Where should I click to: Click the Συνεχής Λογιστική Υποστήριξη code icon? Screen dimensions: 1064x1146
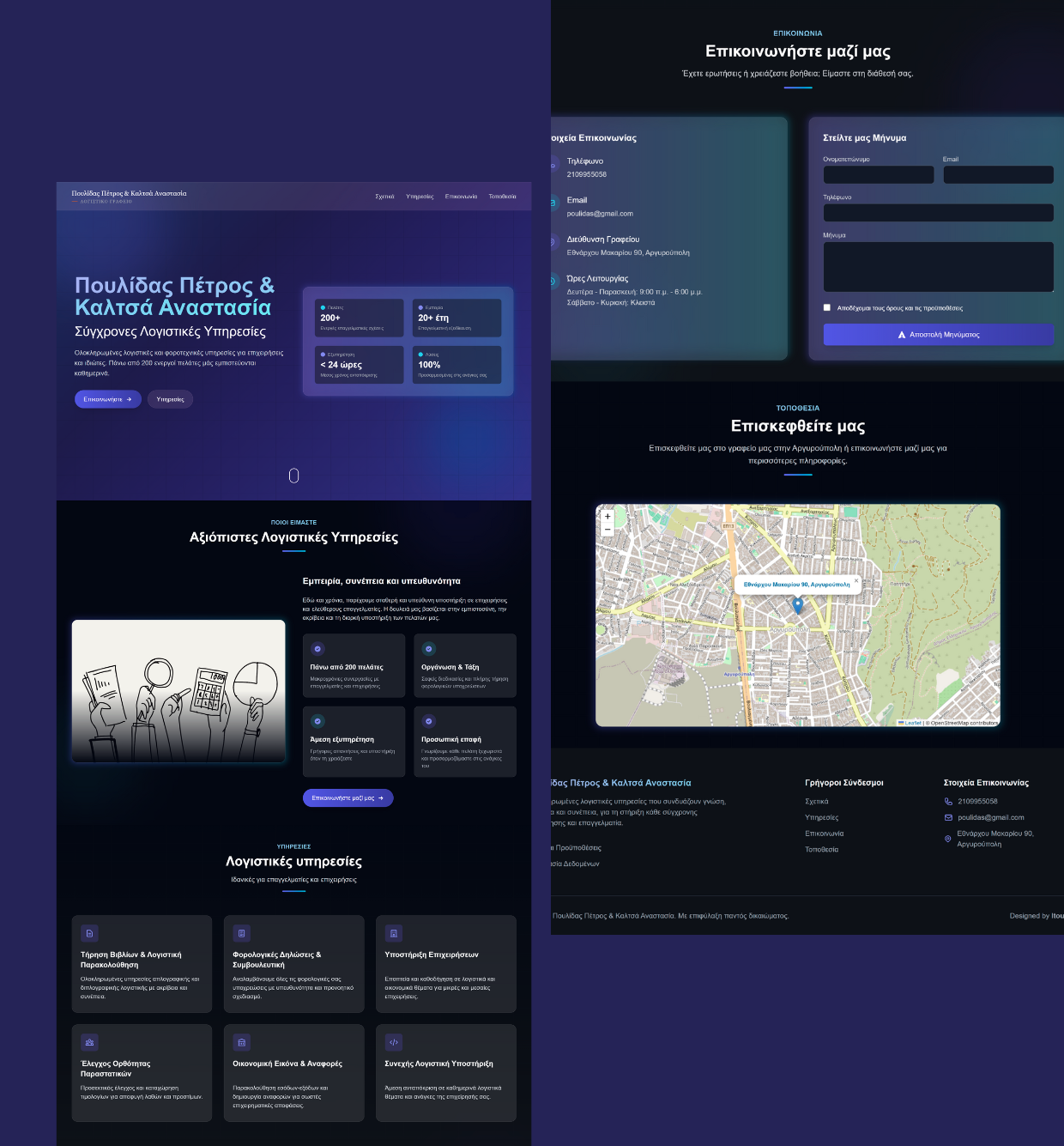click(394, 1042)
